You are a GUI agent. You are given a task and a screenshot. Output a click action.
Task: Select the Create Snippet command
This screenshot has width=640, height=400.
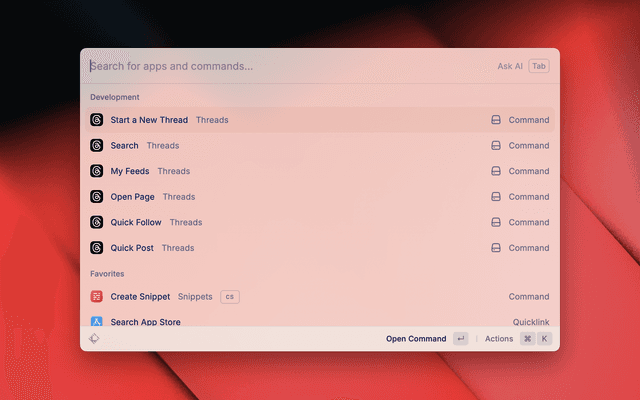140,297
